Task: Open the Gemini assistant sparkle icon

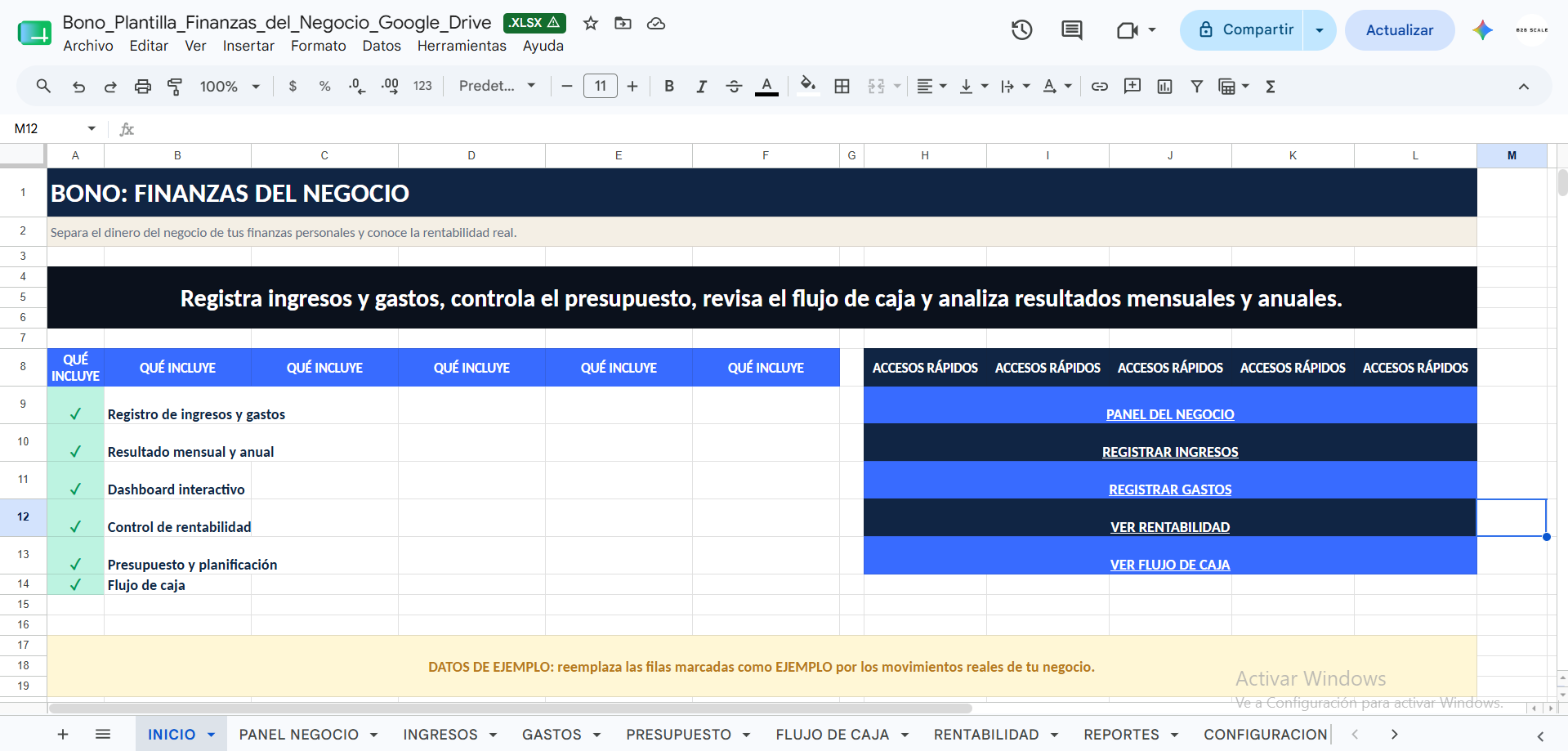Action: (1483, 30)
